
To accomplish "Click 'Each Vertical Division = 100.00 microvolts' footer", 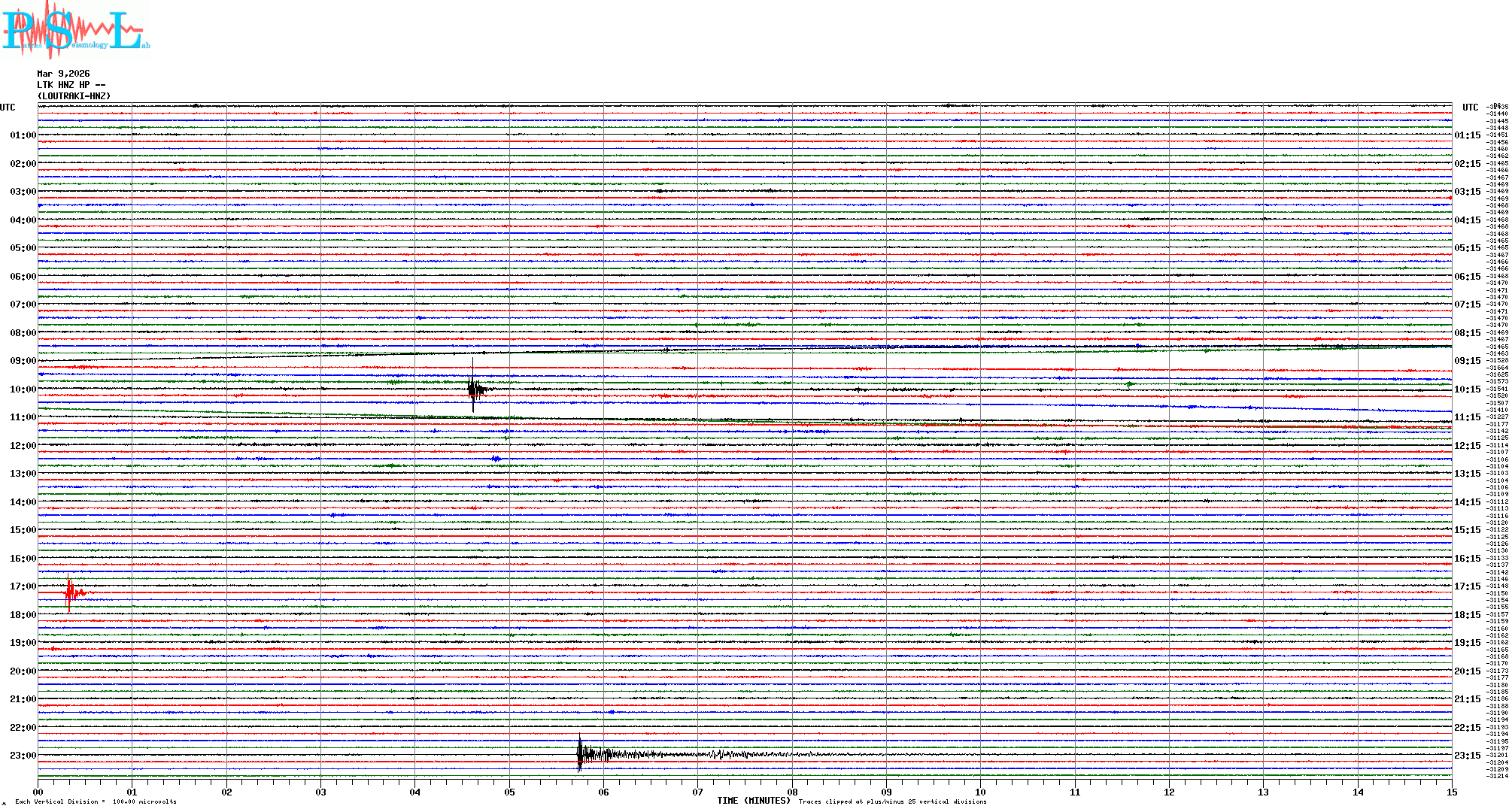I will click(x=96, y=801).
